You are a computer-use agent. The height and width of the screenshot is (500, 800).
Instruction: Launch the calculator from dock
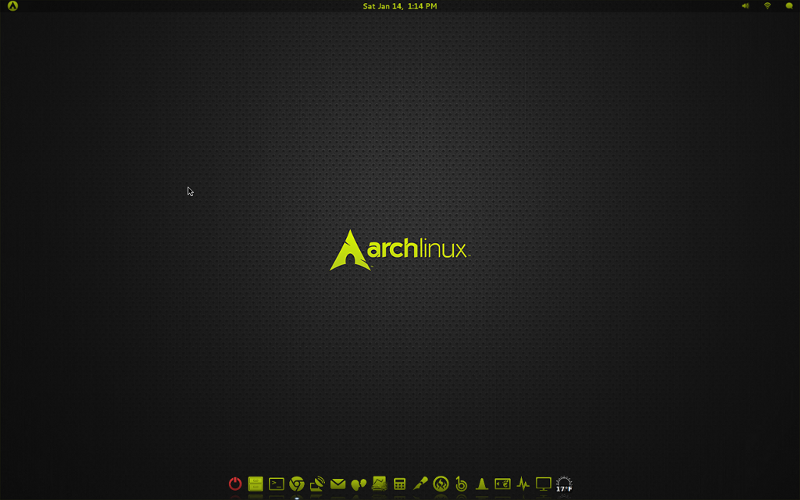399,484
